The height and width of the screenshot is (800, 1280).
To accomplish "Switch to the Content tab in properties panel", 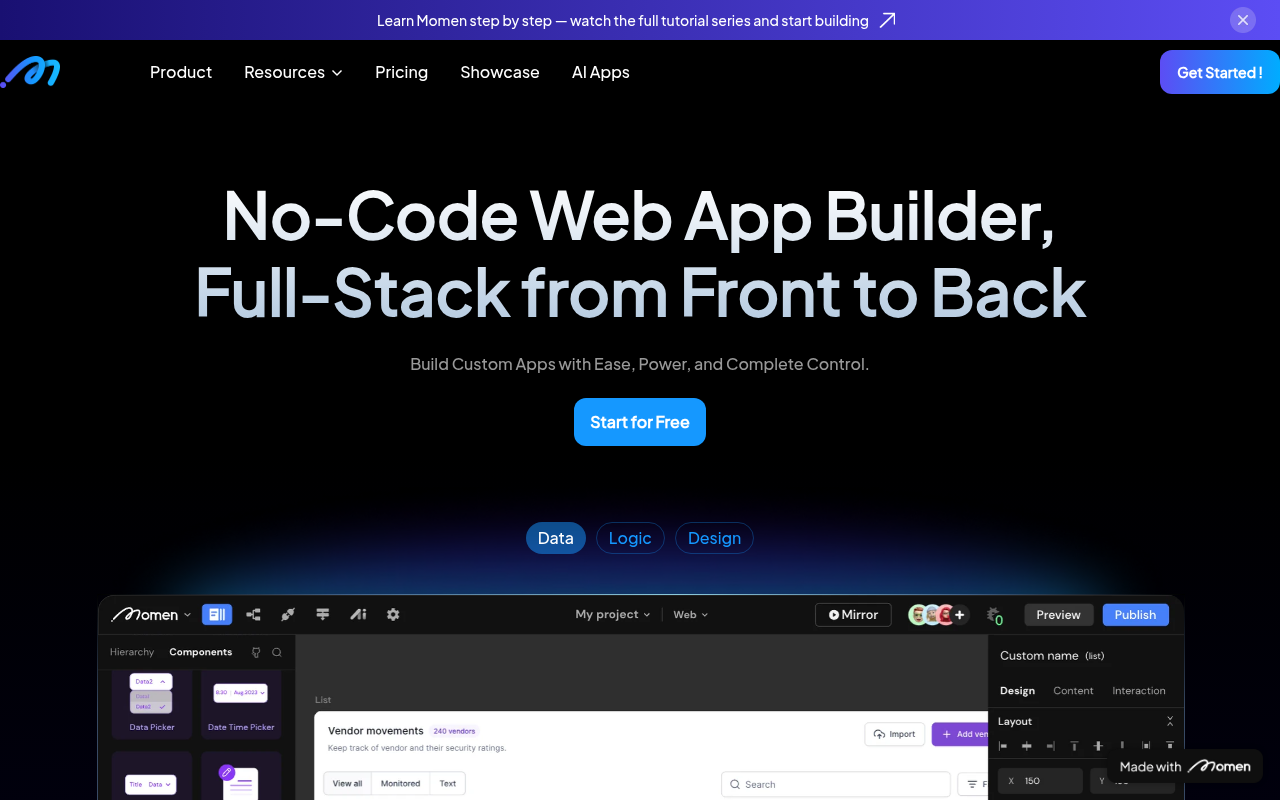I will coord(1073,690).
